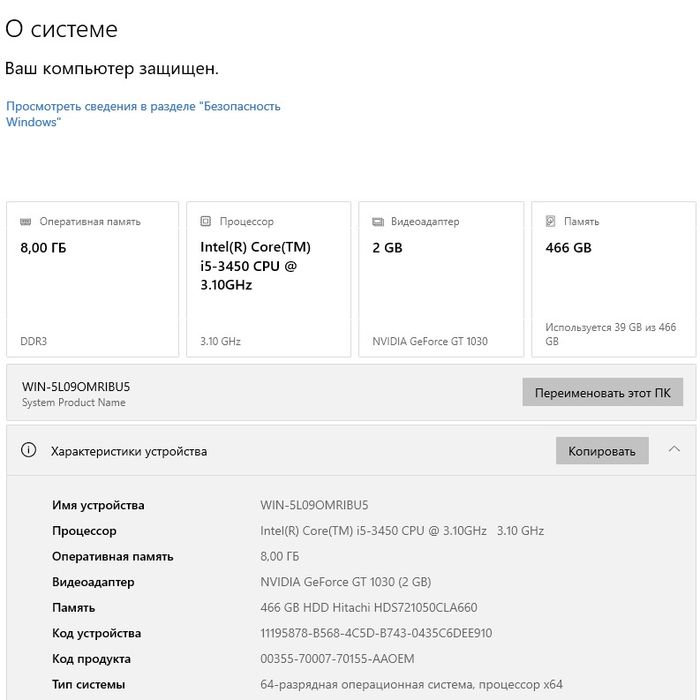Viewport: 700px width, 700px height.
Task: Click the System Product Name label
Action: pyautogui.click(x=74, y=402)
